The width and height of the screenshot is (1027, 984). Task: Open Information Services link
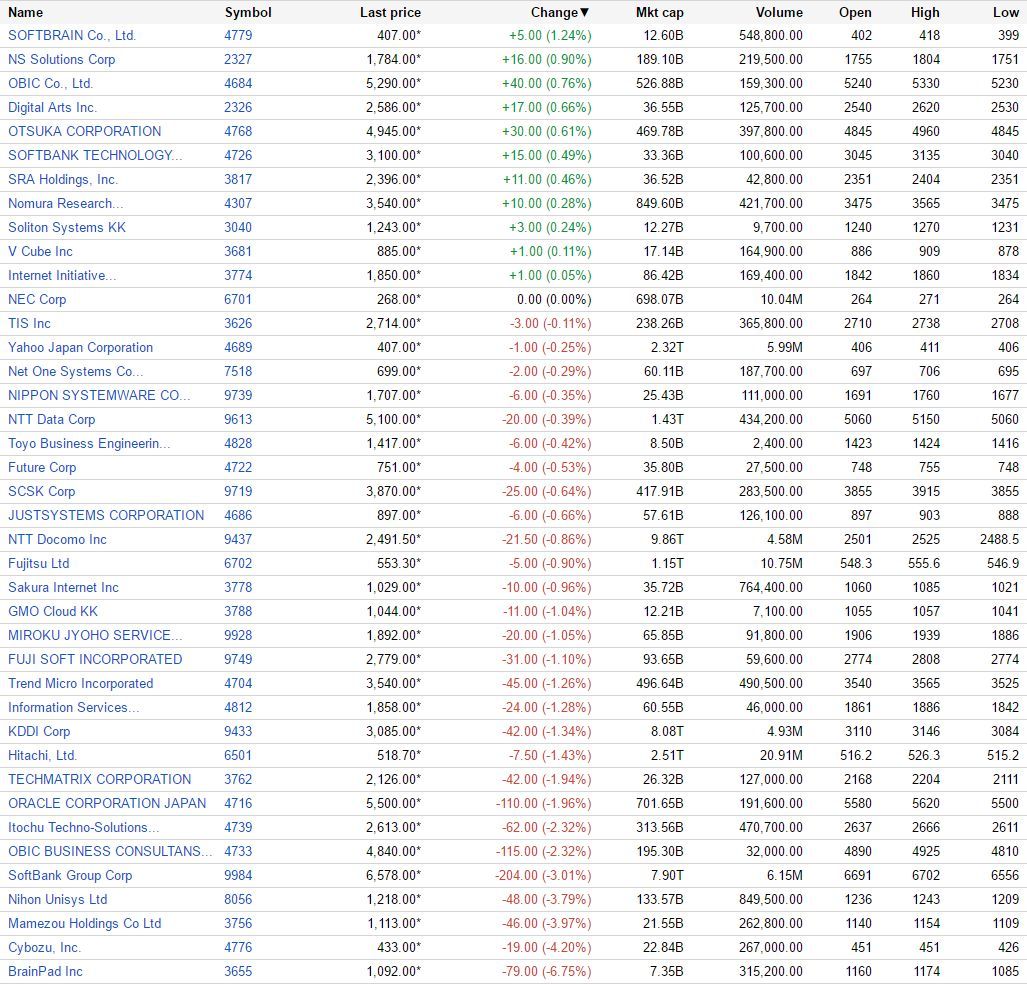(x=73, y=708)
